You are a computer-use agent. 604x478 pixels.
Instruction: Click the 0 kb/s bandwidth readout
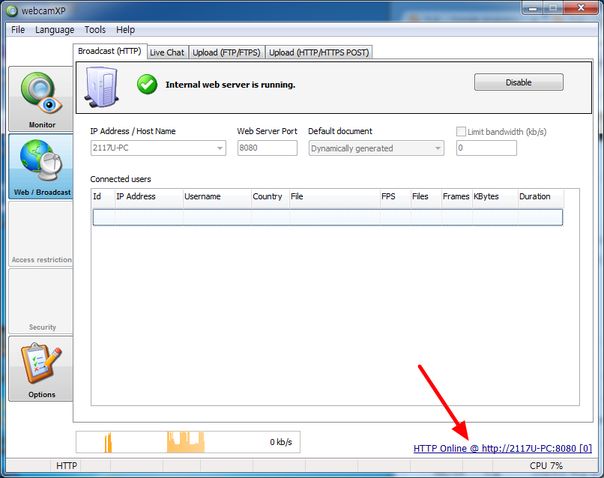[281, 442]
